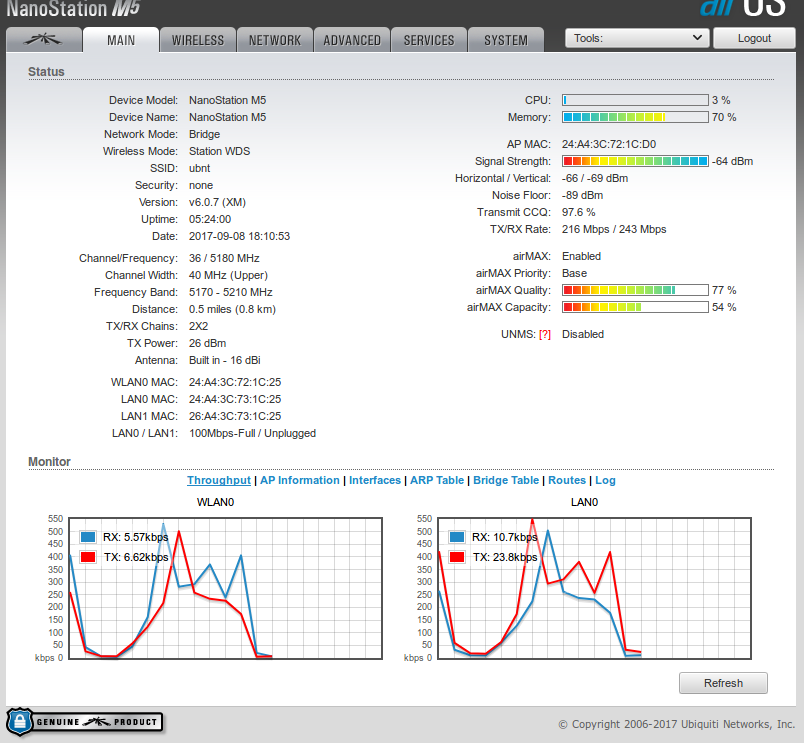Click the WLAN0 throughput graph
This screenshot has height=743, width=804.
(226, 588)
